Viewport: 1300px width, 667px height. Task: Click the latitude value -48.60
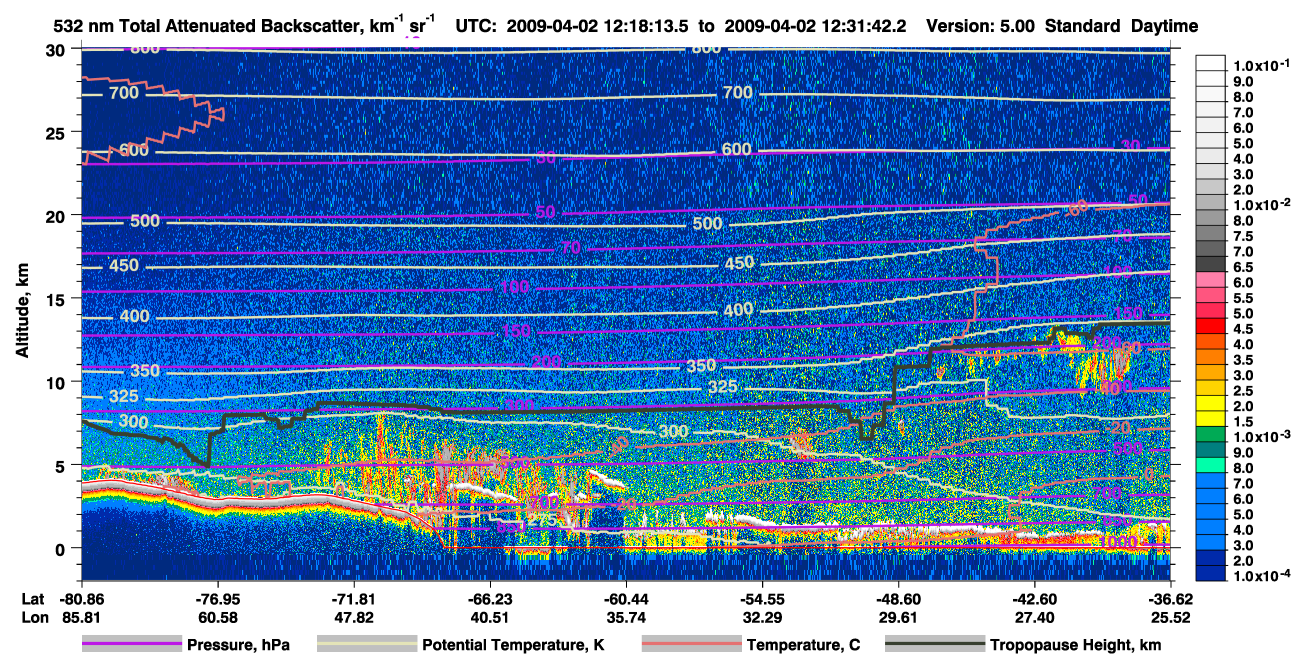pyautogui.click(x=898, y=599)
